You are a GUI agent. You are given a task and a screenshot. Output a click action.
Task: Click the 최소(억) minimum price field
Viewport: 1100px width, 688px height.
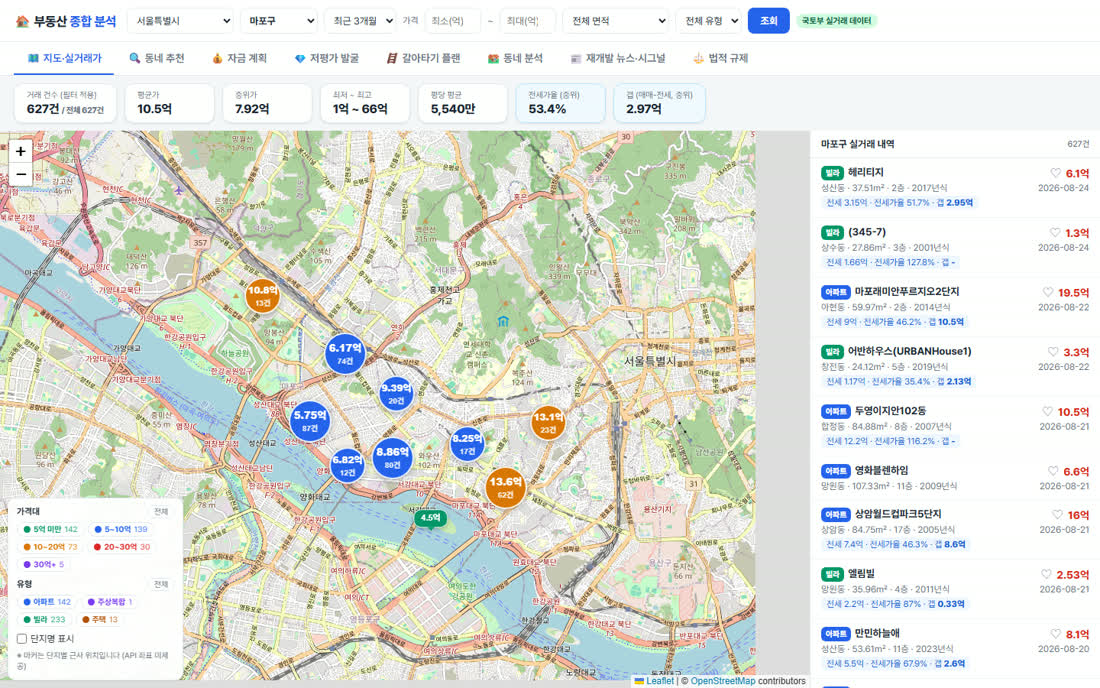(452, 21)
